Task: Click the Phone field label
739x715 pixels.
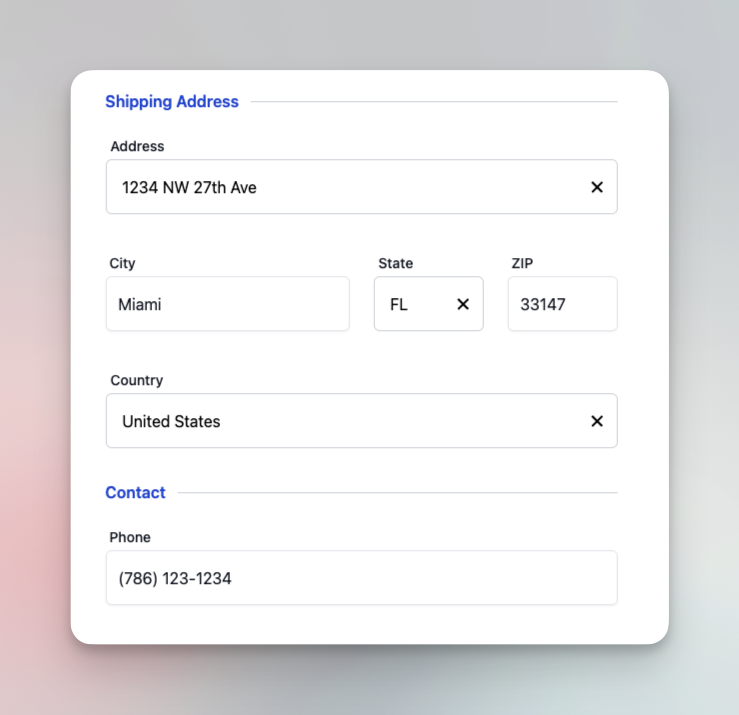Action: 130,537
